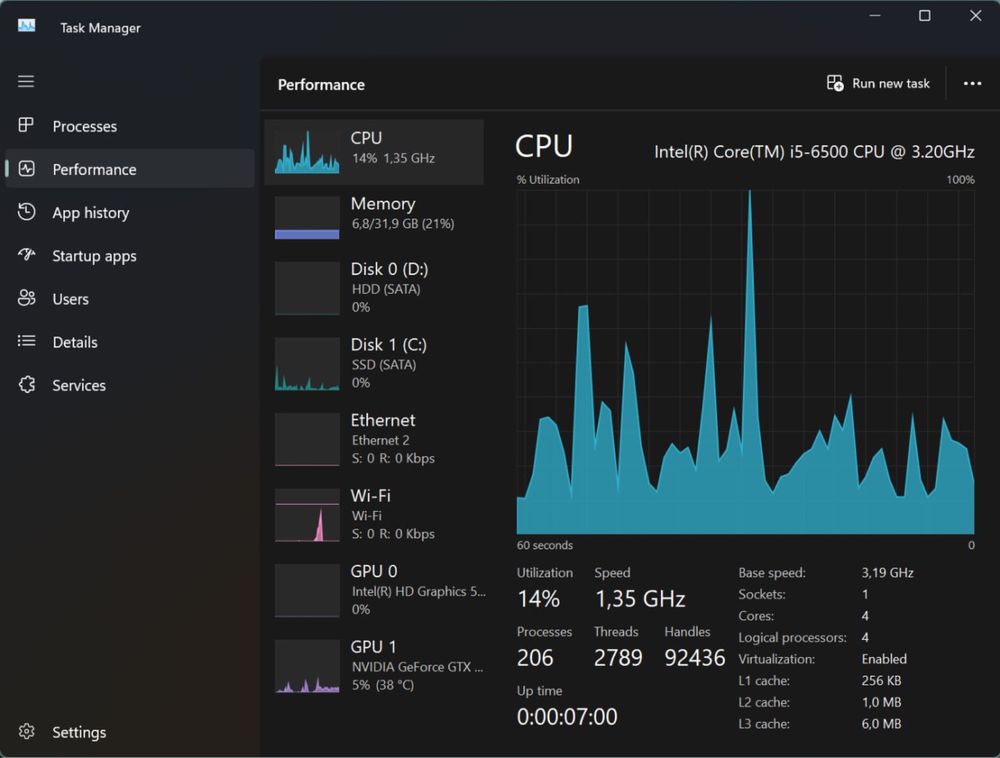Click the Intel(R) HD Graphics label
The height and width of the screenshot is (758, 1000).
418,592
